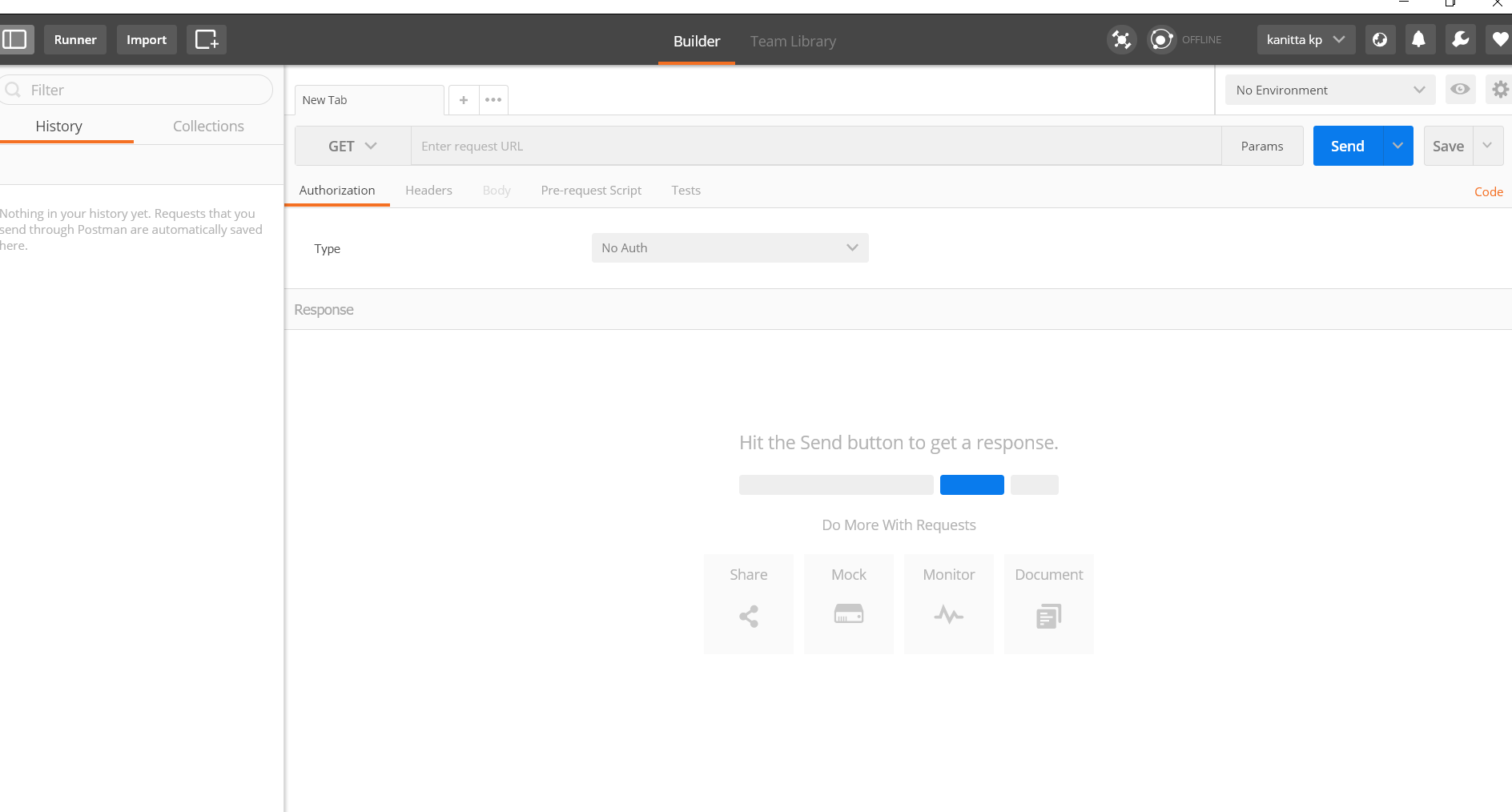
Task: Open the Pre-request Script tab
Action: [591, 190]
